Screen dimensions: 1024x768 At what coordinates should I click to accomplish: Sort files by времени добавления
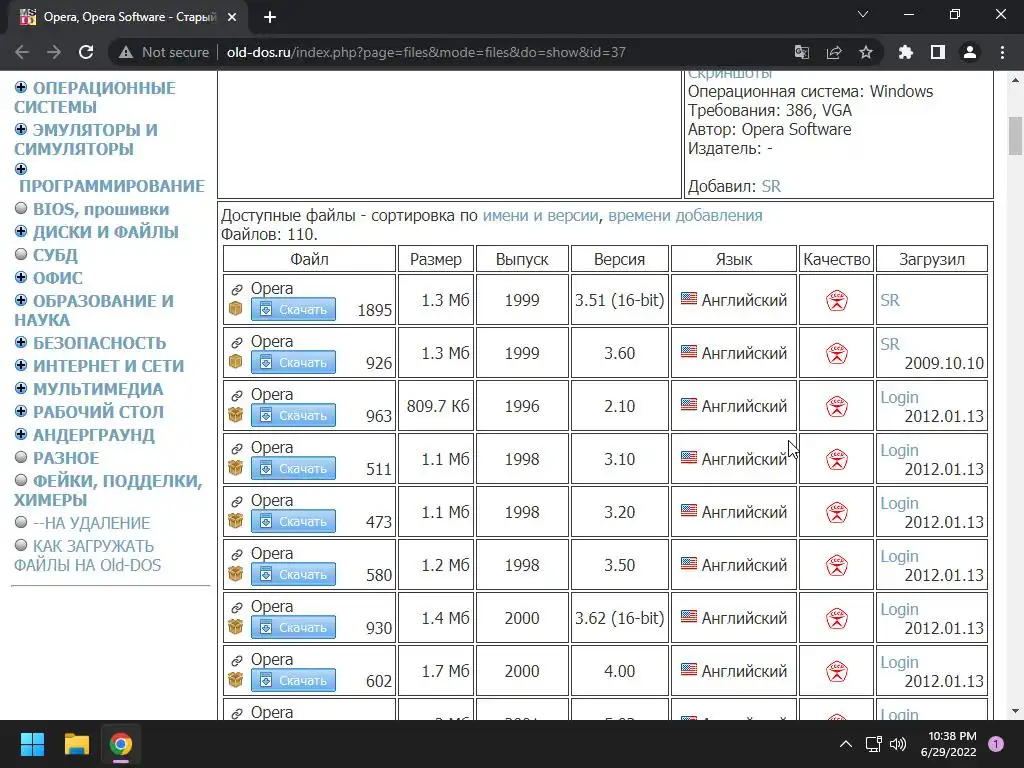click(x=685, y=216)
